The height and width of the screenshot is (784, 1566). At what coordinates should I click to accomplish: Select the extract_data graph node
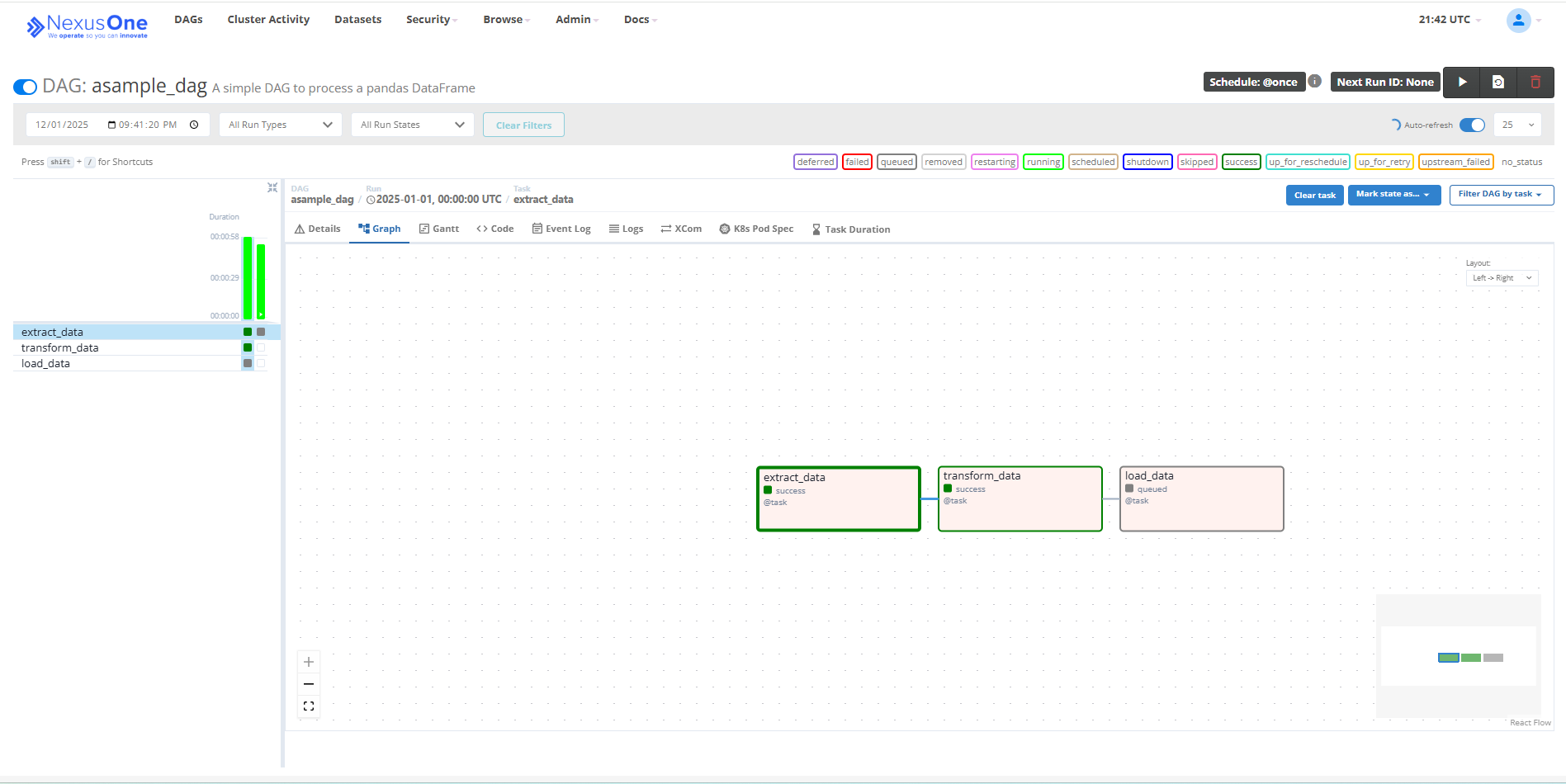coord(839,499)
